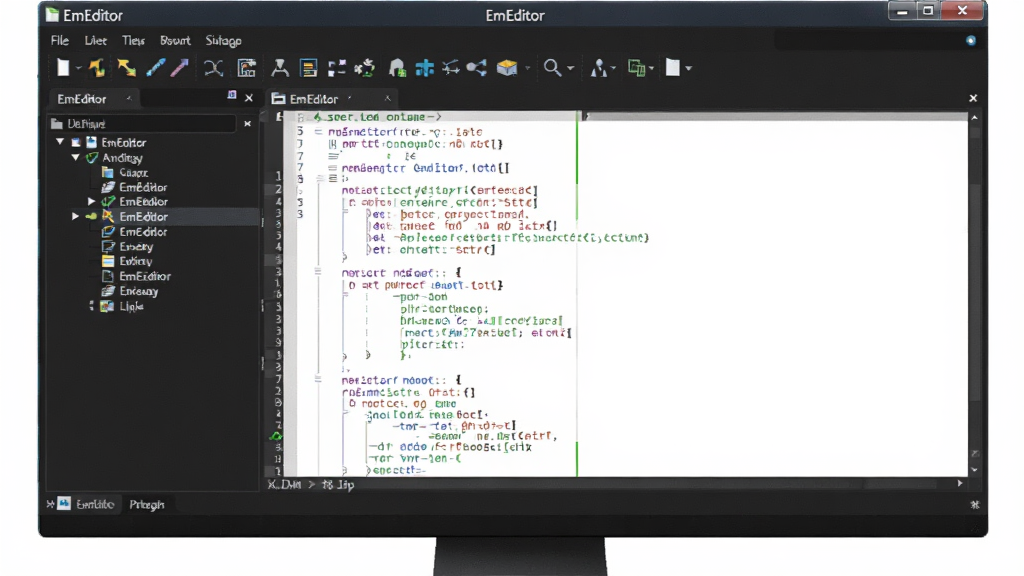This screenshot has height=576, width=1024.
Task: Click the grey arch icon with green badge
Action: point(397,68)
